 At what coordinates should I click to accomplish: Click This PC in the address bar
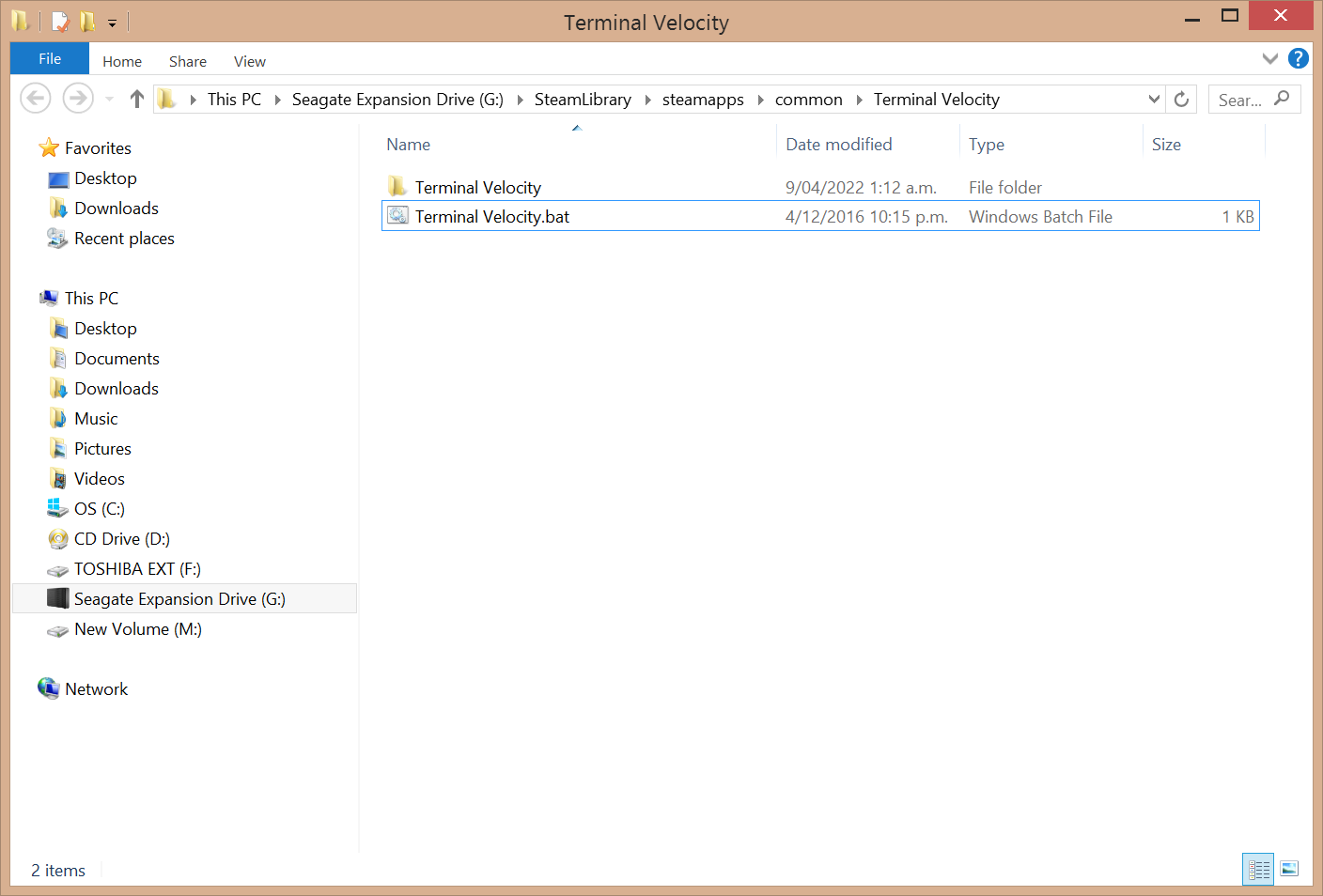pyautogui.click(x=234, y=100)
